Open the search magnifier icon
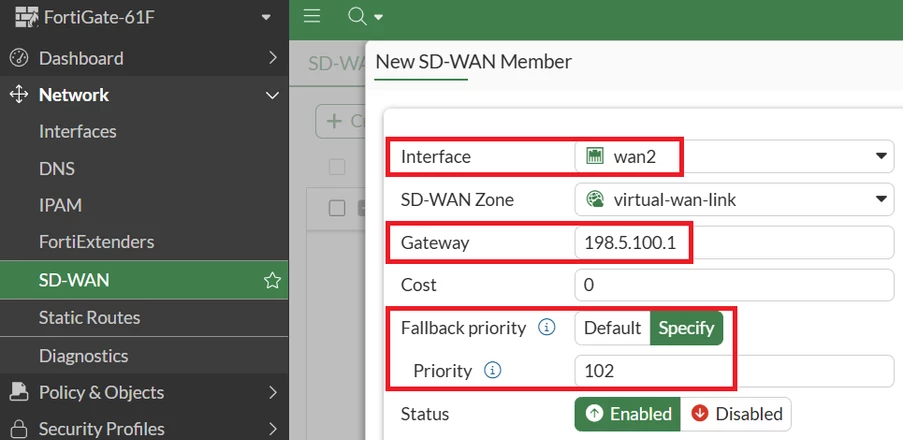The image size is (903, 440). coord(357,17)
